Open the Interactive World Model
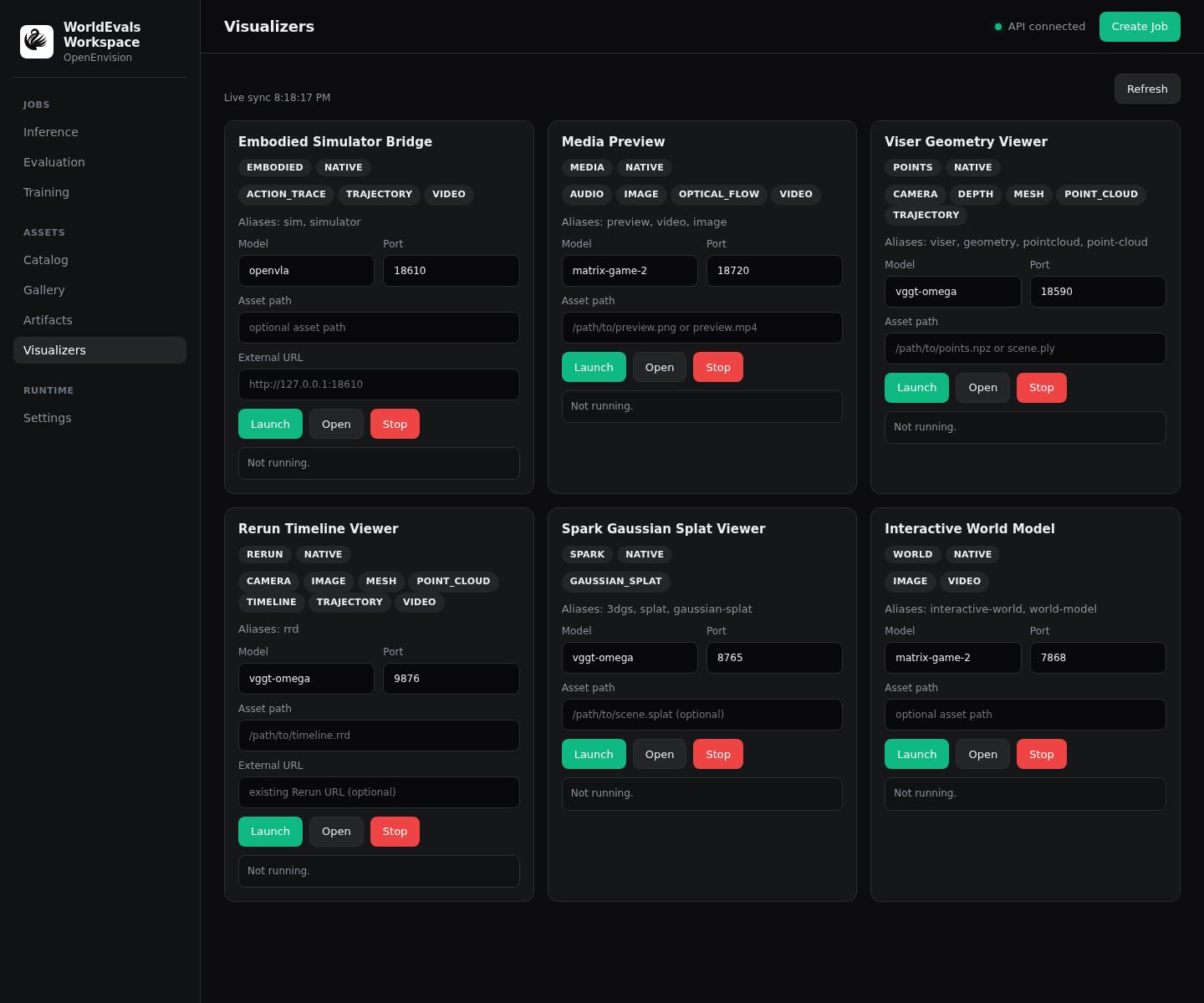The image size is (1204, 1003). coord(982,754)
